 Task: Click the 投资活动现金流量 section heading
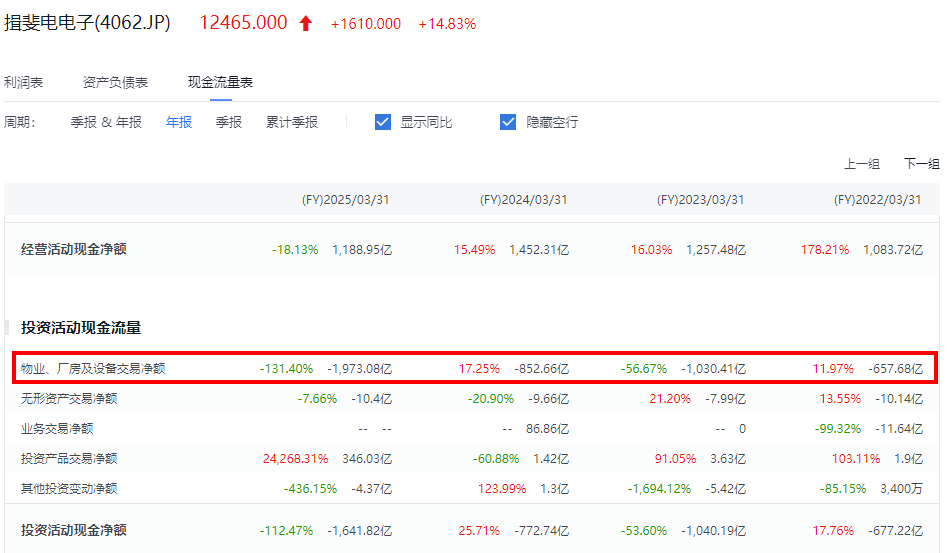tap(81, 328)
